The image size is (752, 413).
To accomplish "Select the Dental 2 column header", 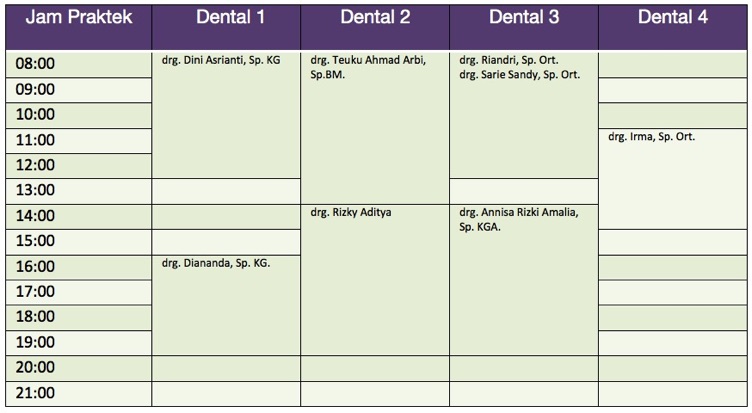I will point(375,18).
